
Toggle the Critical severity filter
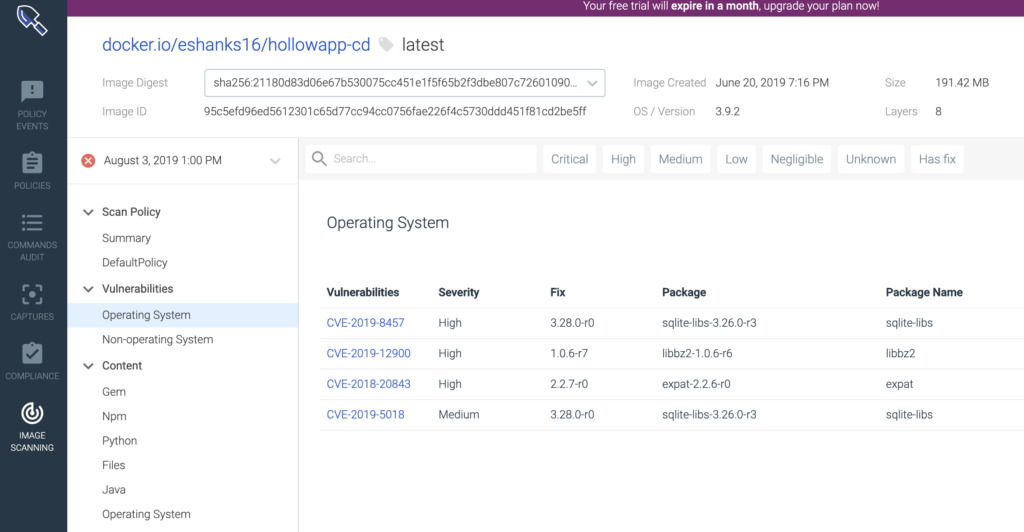tap(569, 159)
